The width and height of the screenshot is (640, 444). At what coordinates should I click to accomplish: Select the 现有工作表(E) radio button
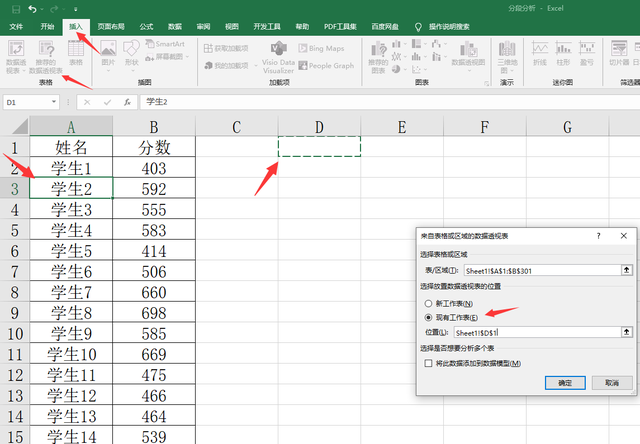tap(428, 317)
